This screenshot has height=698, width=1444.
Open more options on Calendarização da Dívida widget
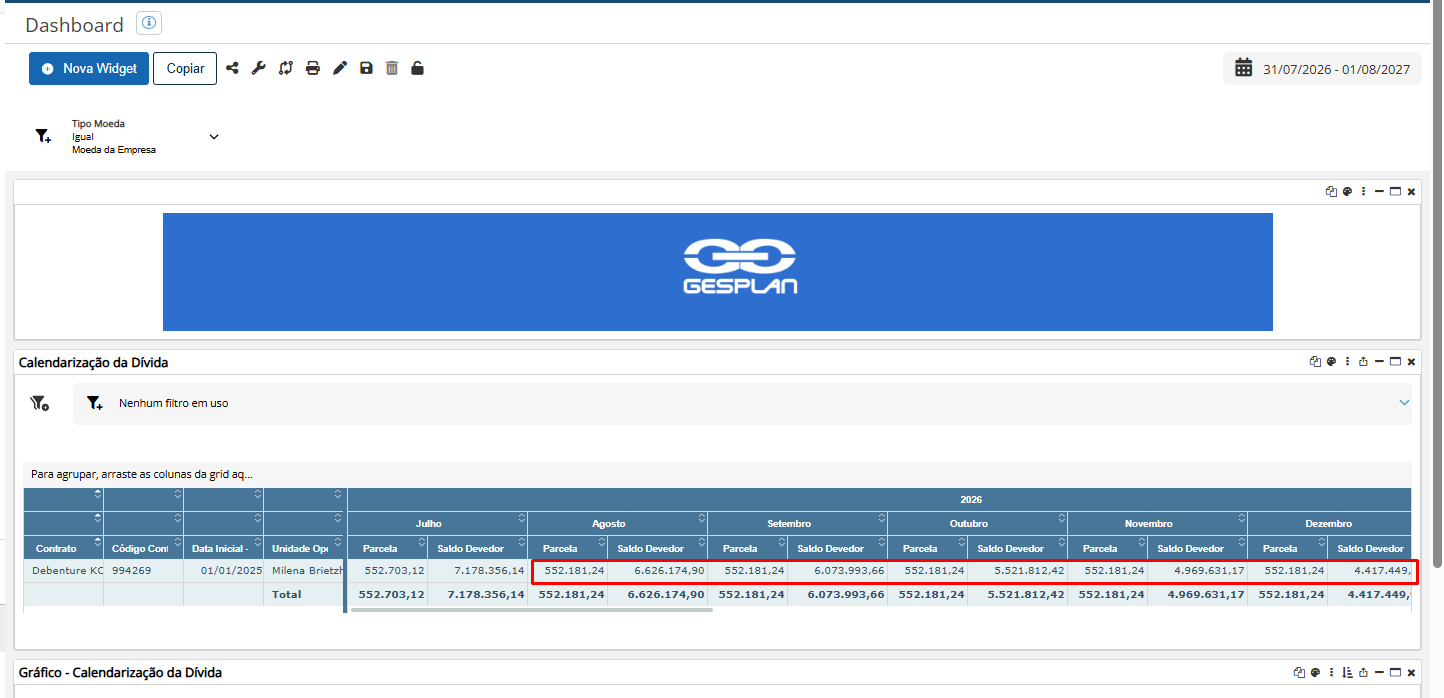[1347, 362]
